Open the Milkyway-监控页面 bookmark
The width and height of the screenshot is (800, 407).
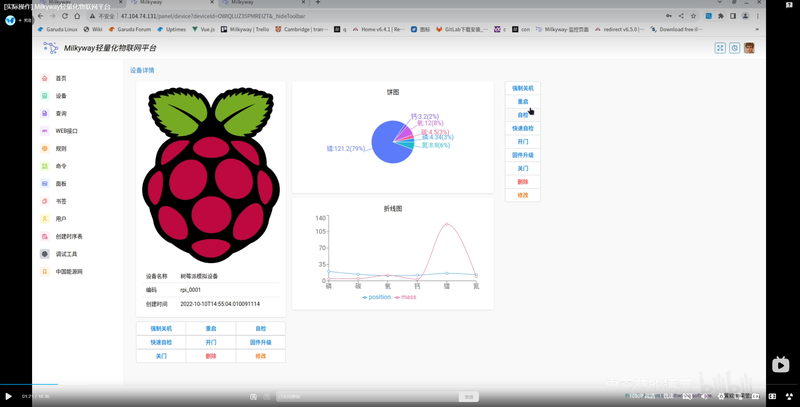(x=562, y=30)
